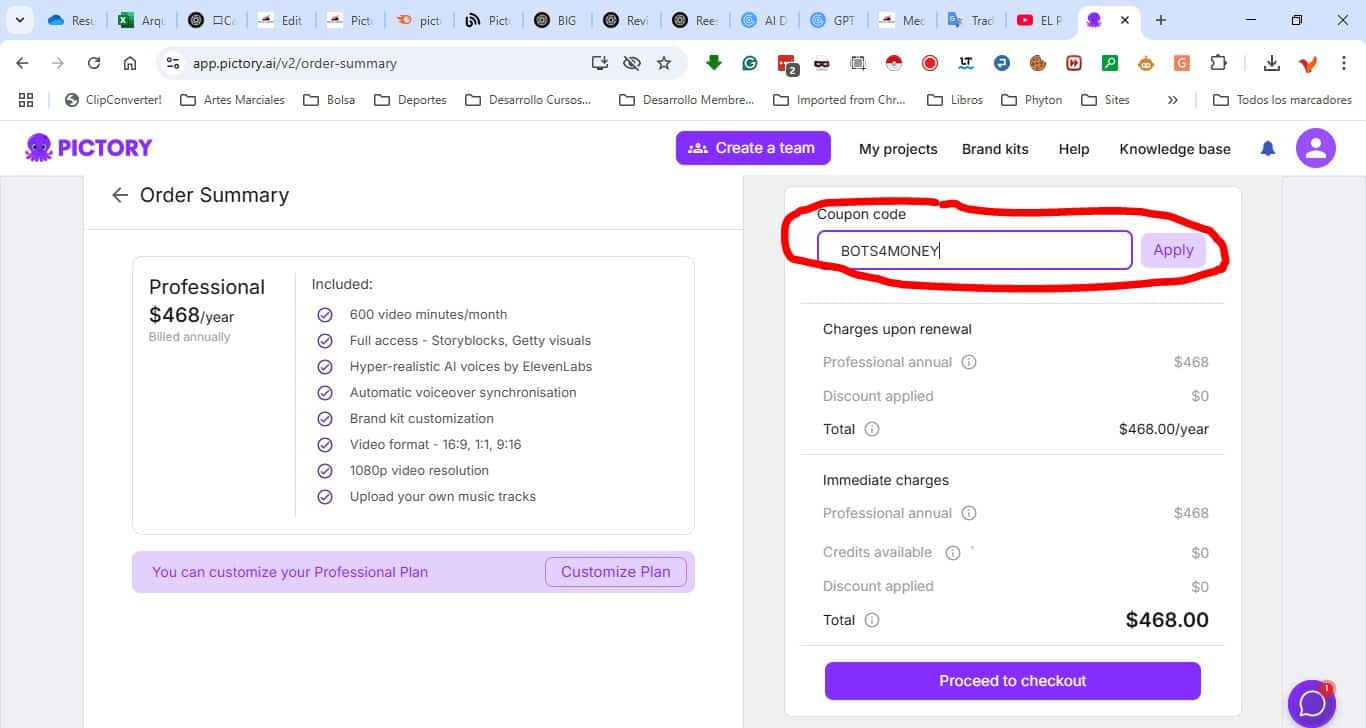
Task: Click info icon beside Credits available
Action: click(953, 553)
